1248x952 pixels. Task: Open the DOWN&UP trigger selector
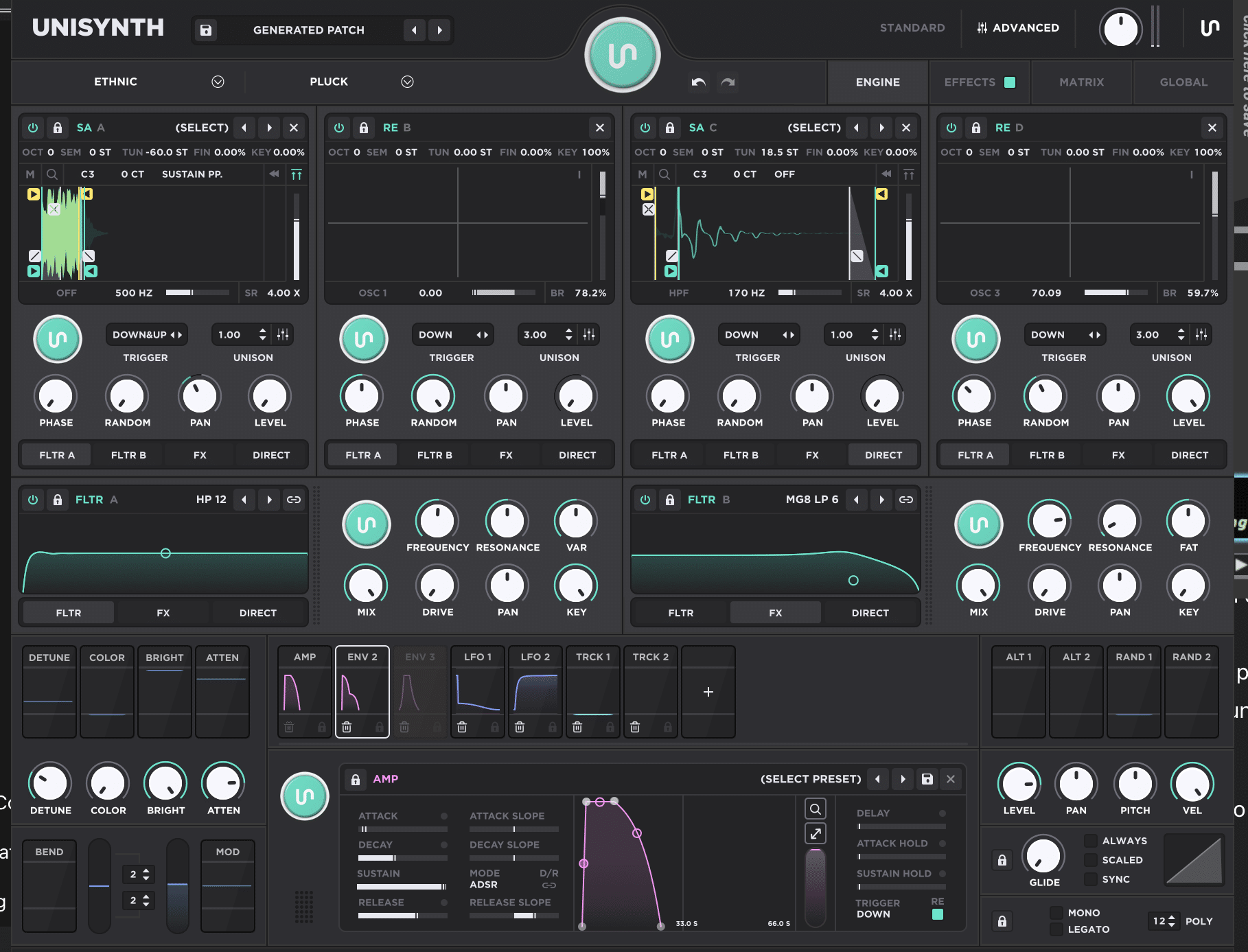point(147,335)
